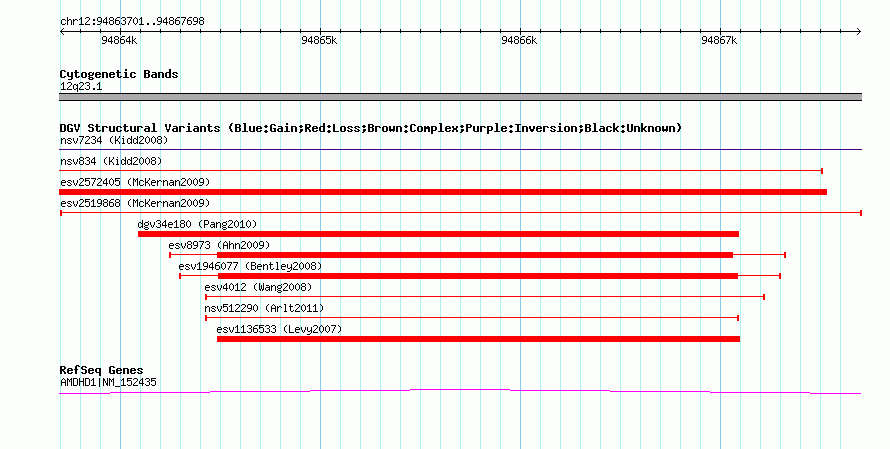The height and width of the screenshot is (449, 890).
Task: Click the dgv34e180 (Pang2010) label
Action: coord(197,224)
